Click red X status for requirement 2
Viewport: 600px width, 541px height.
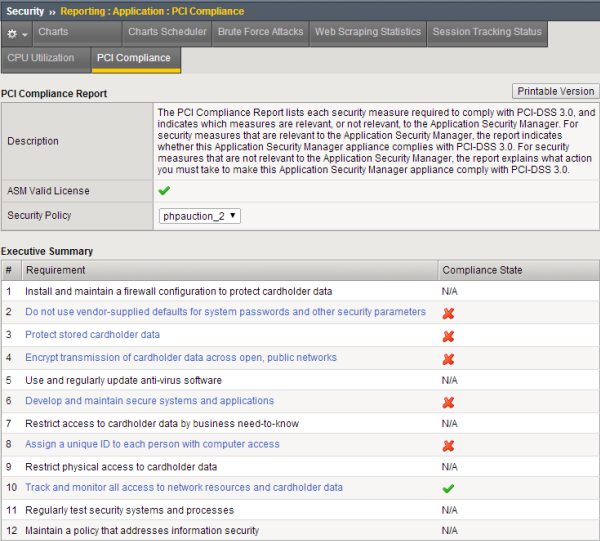click(x=449, y=313)
